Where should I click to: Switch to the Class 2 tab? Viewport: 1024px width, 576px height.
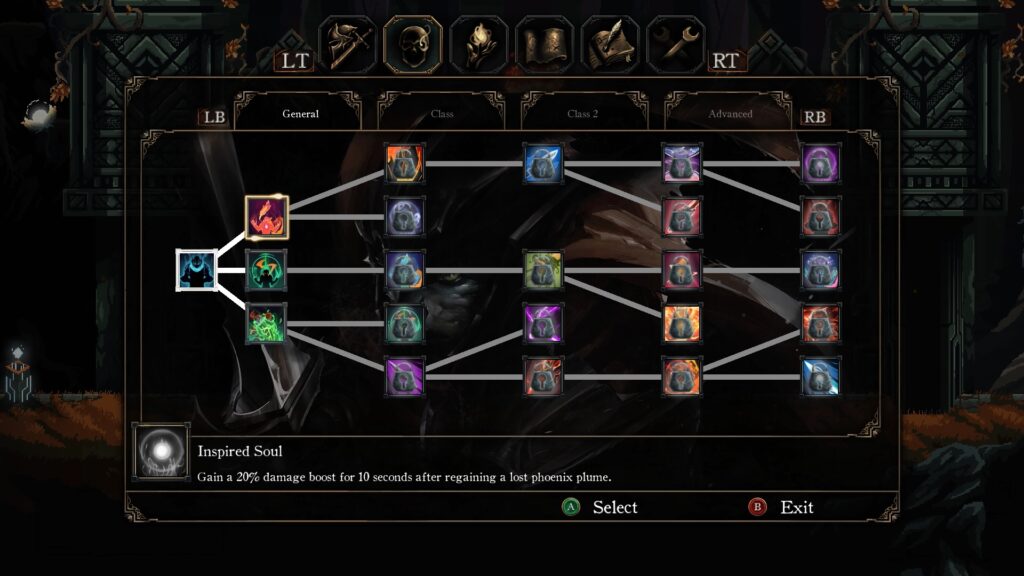(583, 114)
